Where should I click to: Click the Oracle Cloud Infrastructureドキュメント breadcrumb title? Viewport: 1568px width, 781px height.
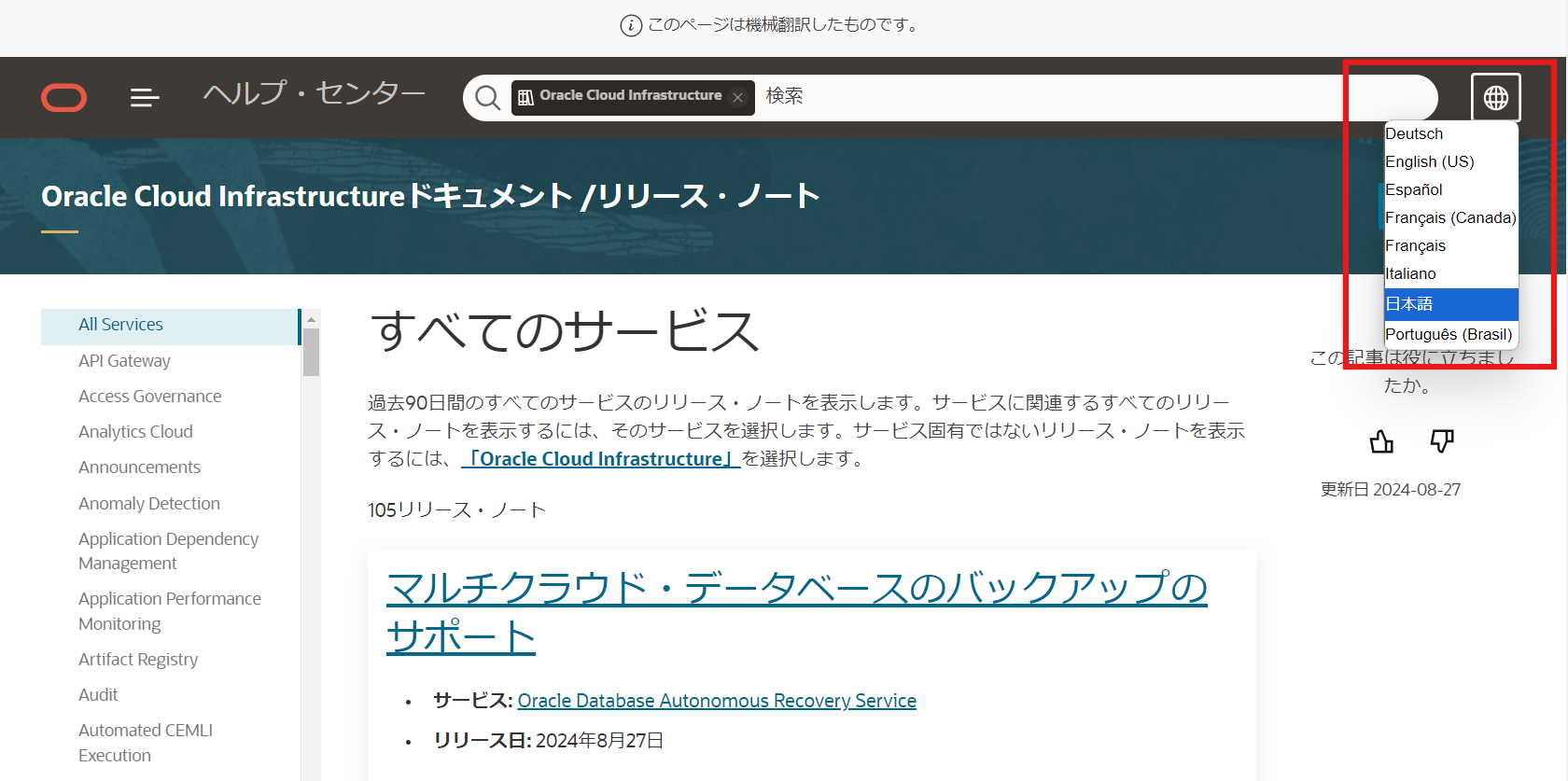click(307, 196)
